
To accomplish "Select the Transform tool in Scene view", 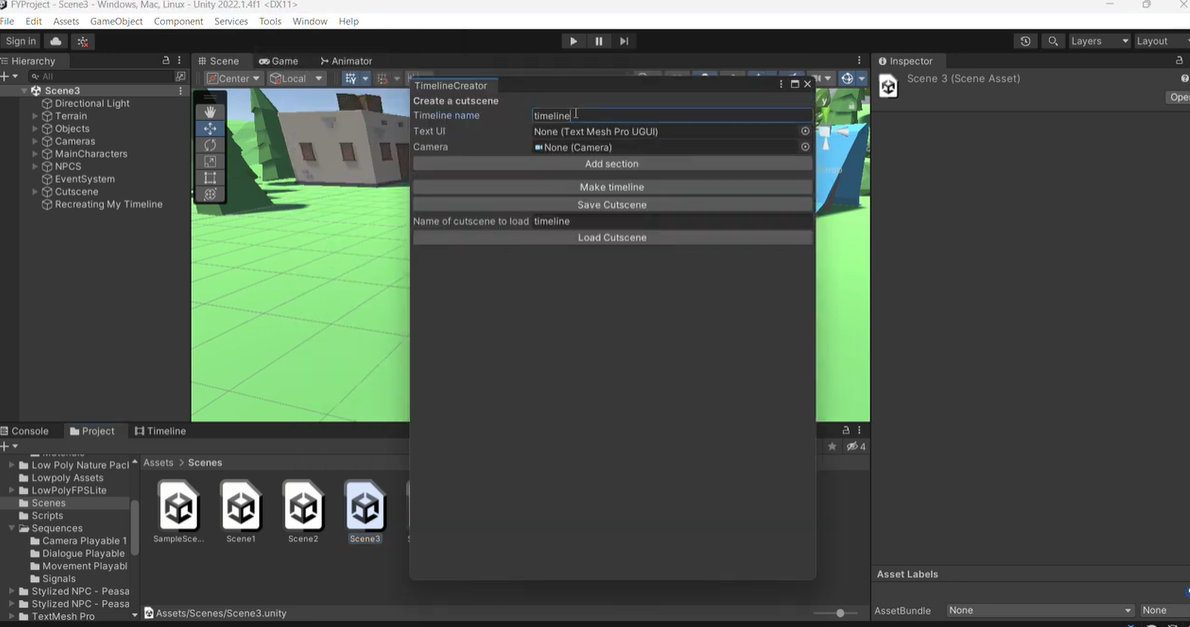I will (x=210, y=194).
